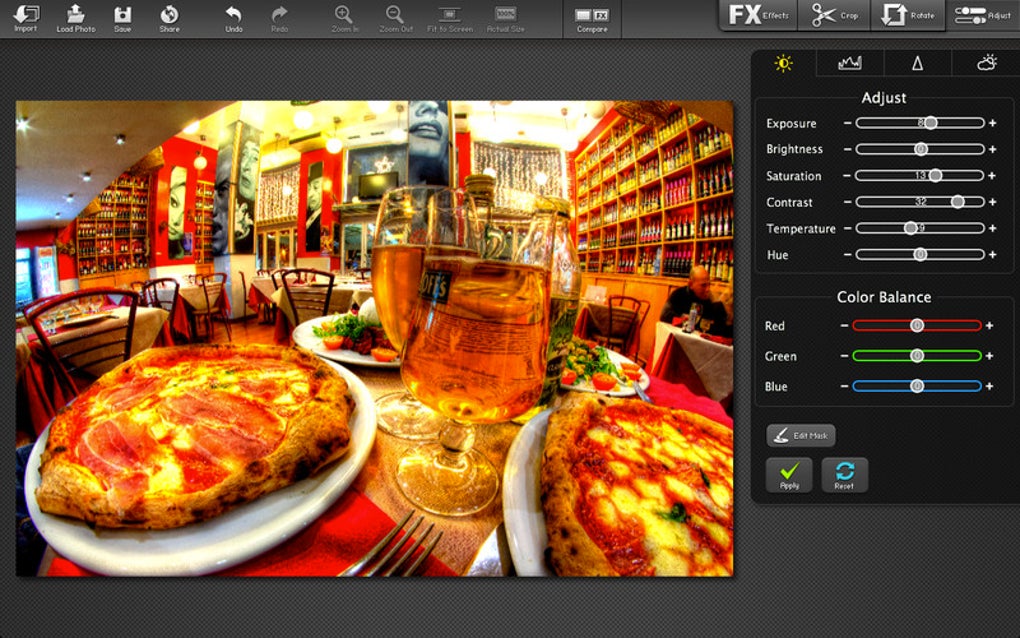
Task: Switch to the Crop tool
Action: tap(835, 15)
